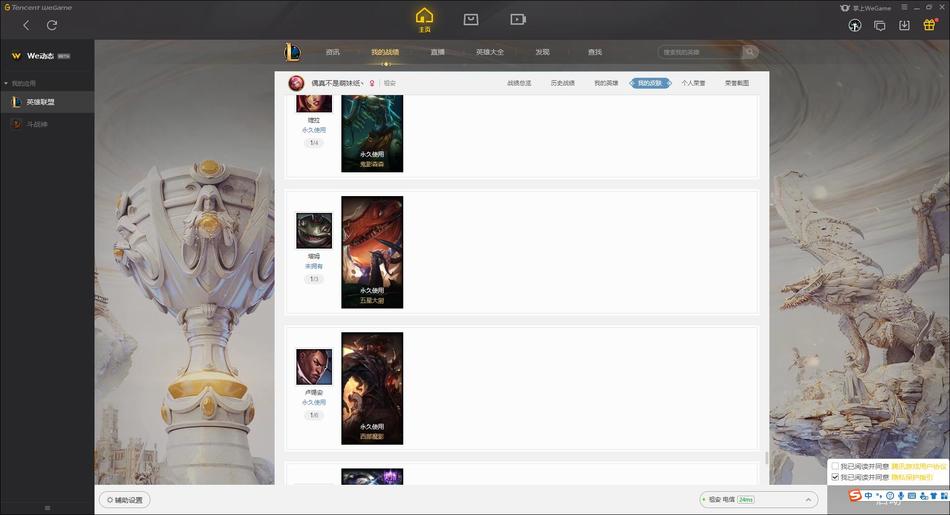Open the 五星大厨 skin card
The image size is (950, 515).
click(372, 252)
